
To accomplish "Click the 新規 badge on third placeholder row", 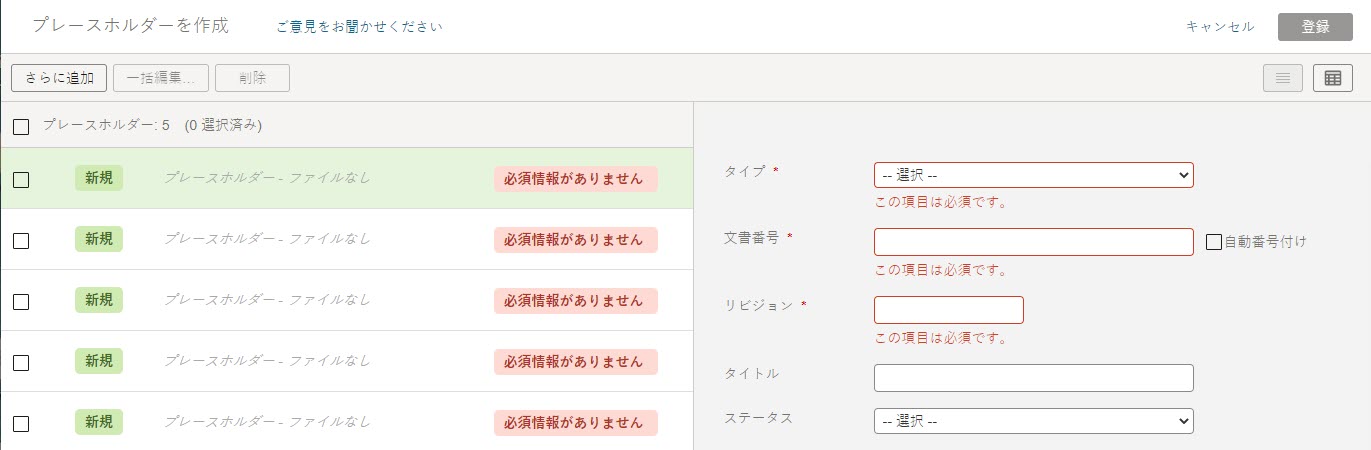I will (x=99, y=300).
